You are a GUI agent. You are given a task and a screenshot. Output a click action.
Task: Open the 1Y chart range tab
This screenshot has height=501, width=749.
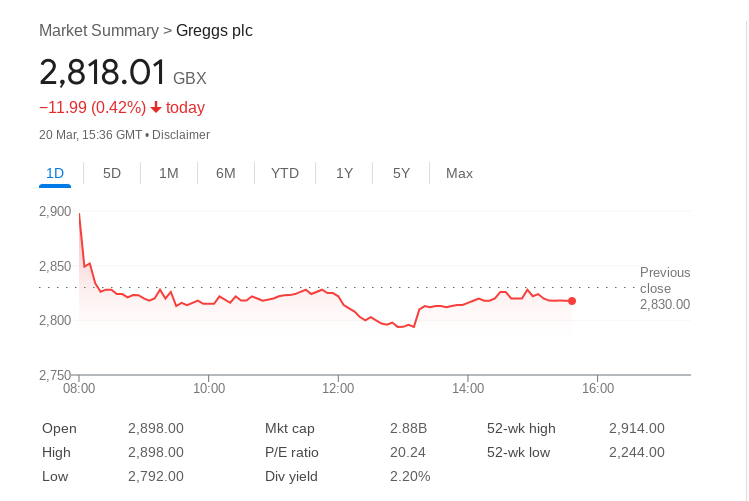[x=345, y=173]
